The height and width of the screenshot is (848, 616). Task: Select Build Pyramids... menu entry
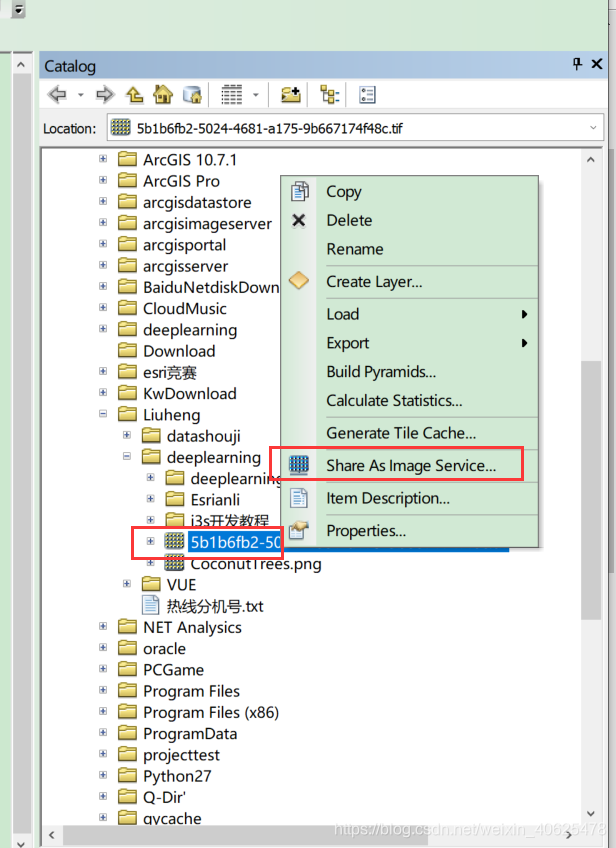[x=409, y=372]
